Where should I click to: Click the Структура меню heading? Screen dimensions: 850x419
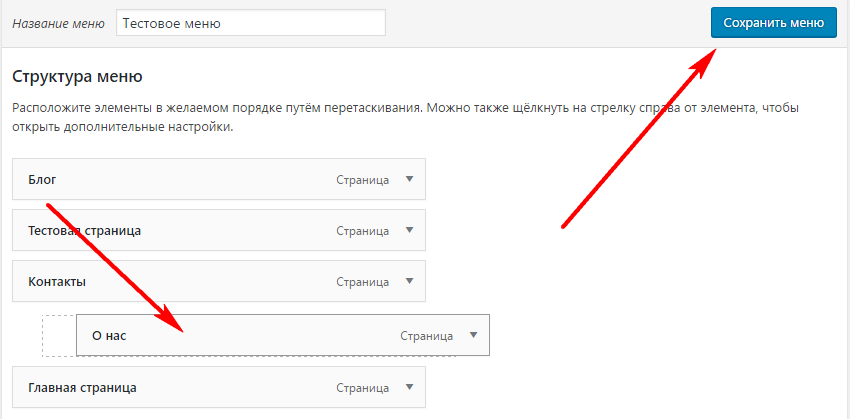coord(77,76)
